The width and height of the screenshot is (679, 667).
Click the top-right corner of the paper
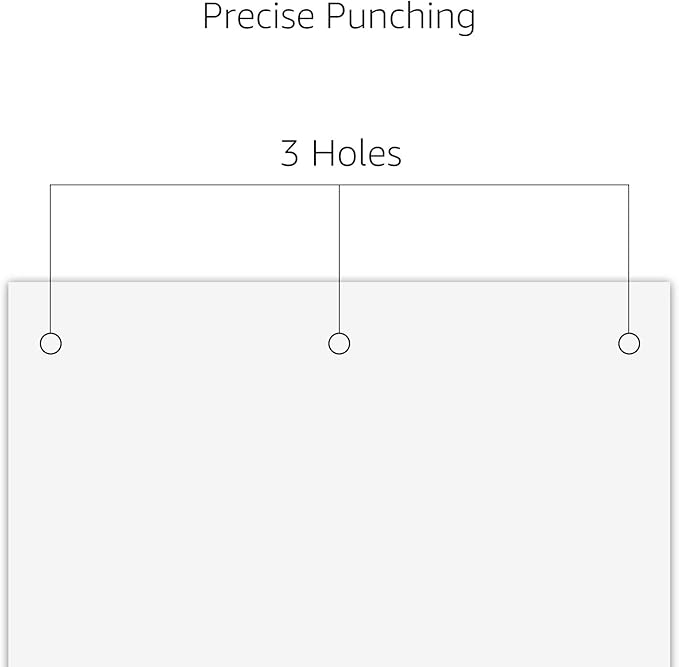coord(668,284)
